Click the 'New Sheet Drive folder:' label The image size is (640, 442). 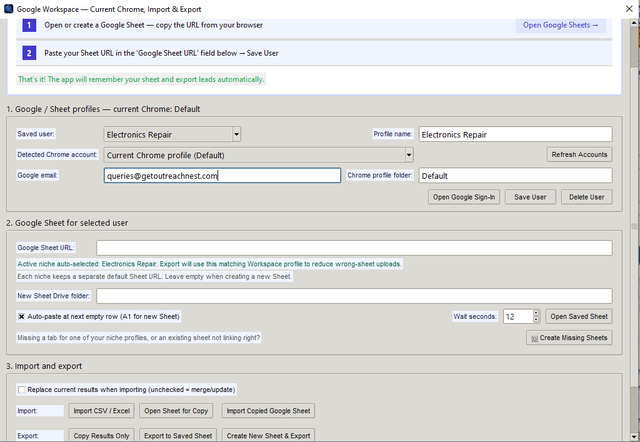pos(53,296)
